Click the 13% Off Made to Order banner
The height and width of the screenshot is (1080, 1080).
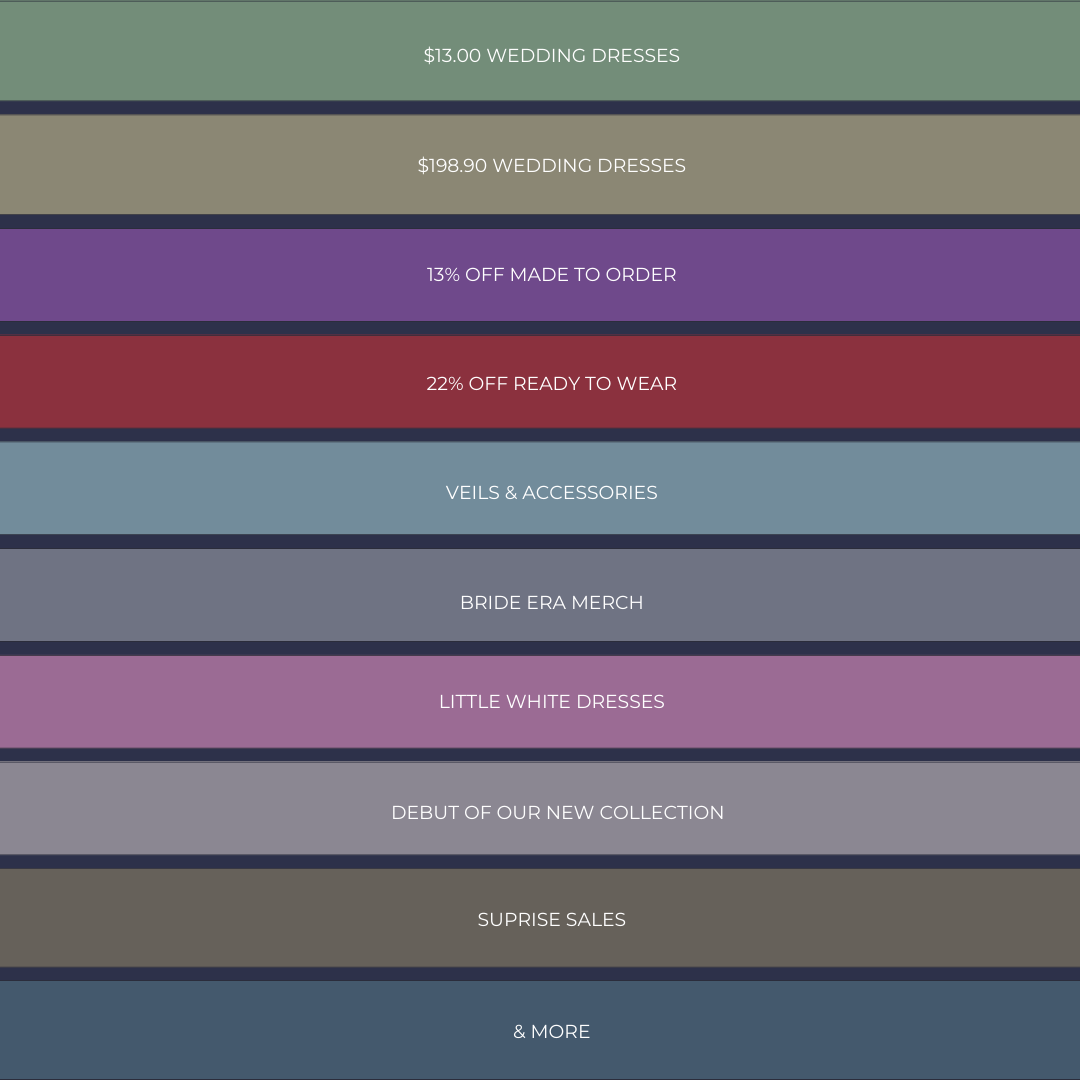[x=540, y=275]
